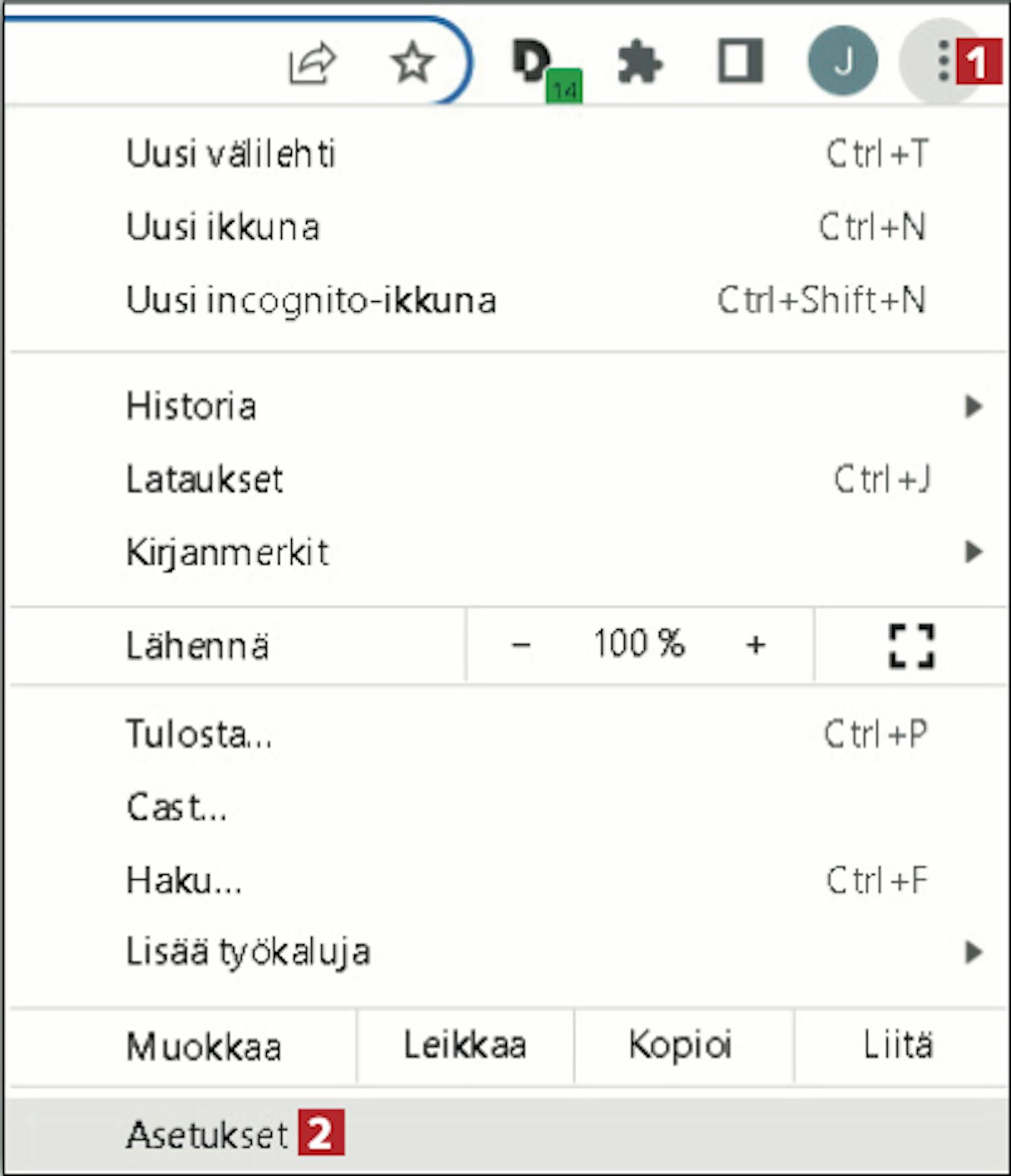Open Lataukset from the menu
The width and height of the screenshot is (1011, 1176).
[508, 479]
